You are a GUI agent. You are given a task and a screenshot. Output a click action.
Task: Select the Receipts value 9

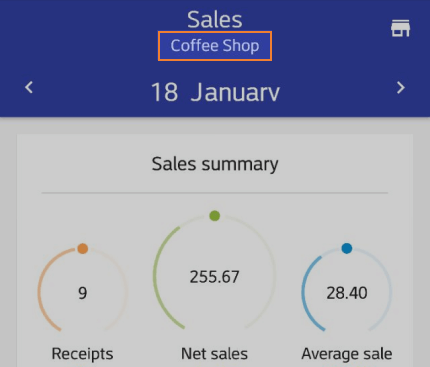[83, 293]
